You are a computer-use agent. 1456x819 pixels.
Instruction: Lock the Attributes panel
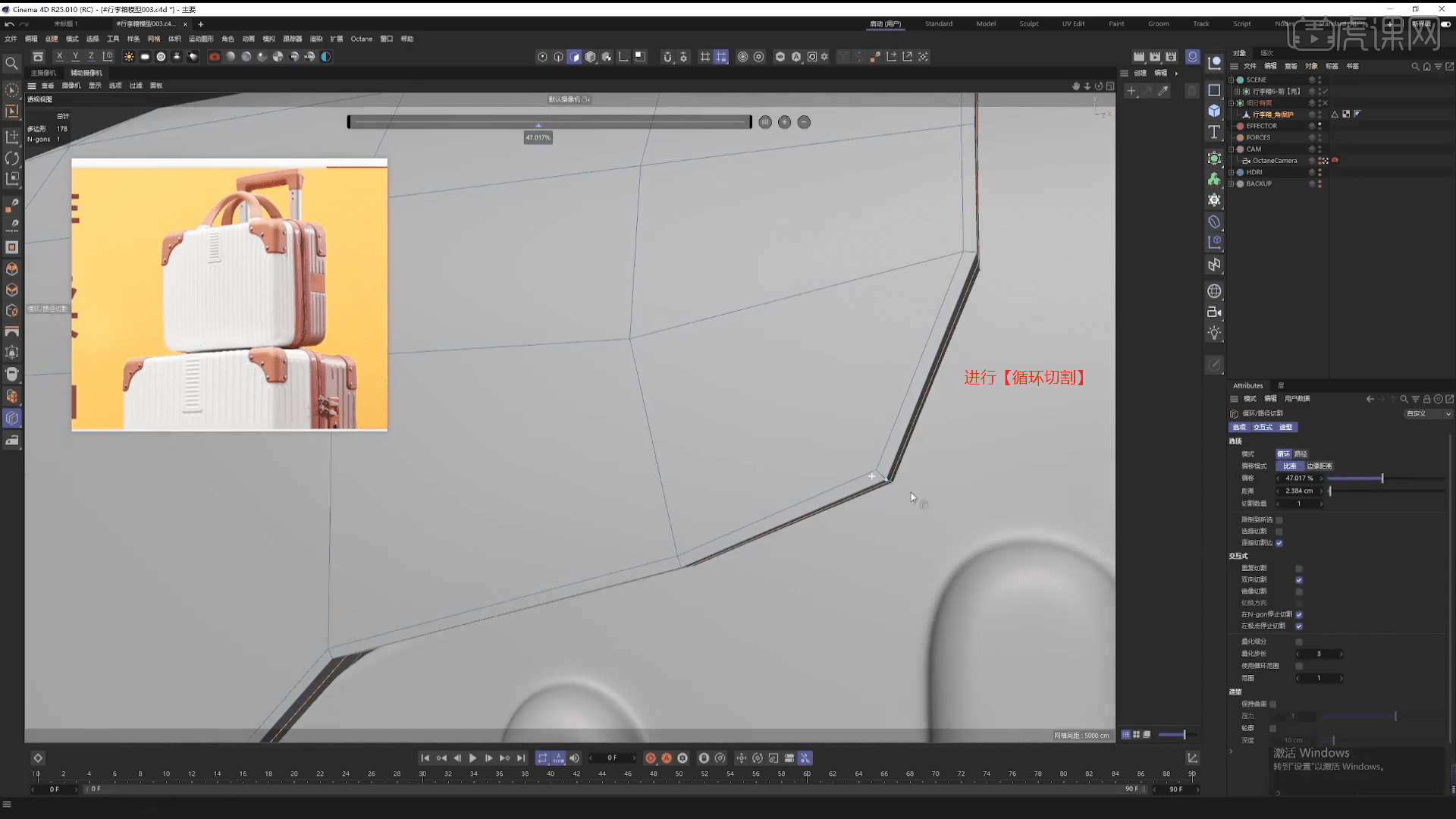[x=1426, y=399]
